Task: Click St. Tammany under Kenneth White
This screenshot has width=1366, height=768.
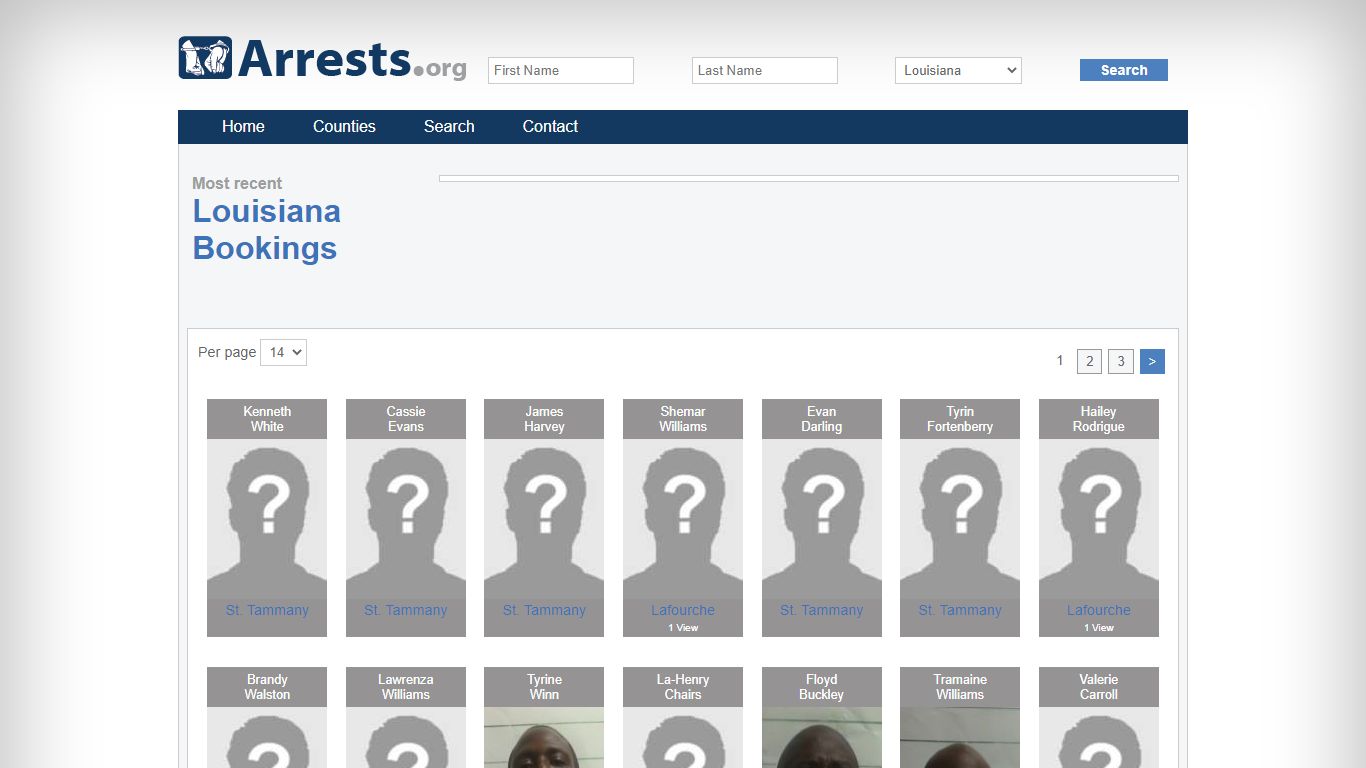Action: pos(267,610)
